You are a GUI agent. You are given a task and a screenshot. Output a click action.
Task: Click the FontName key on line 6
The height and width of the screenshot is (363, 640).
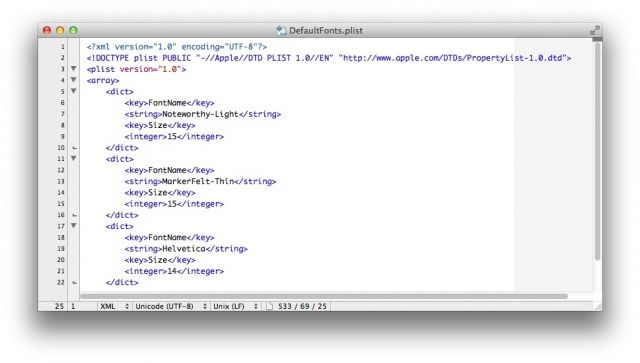(169, 103)
